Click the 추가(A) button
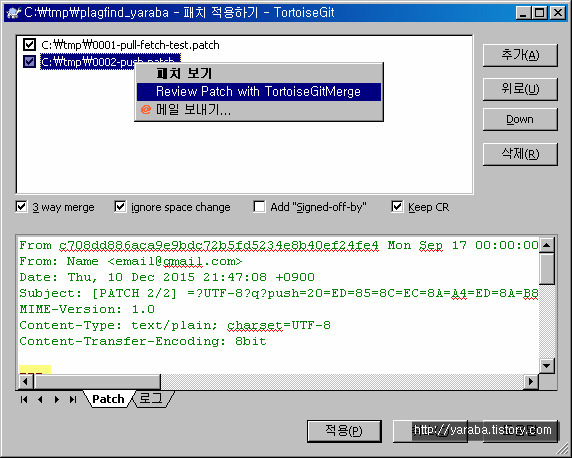This screenshot has width=572, height=458. [520, 55]
